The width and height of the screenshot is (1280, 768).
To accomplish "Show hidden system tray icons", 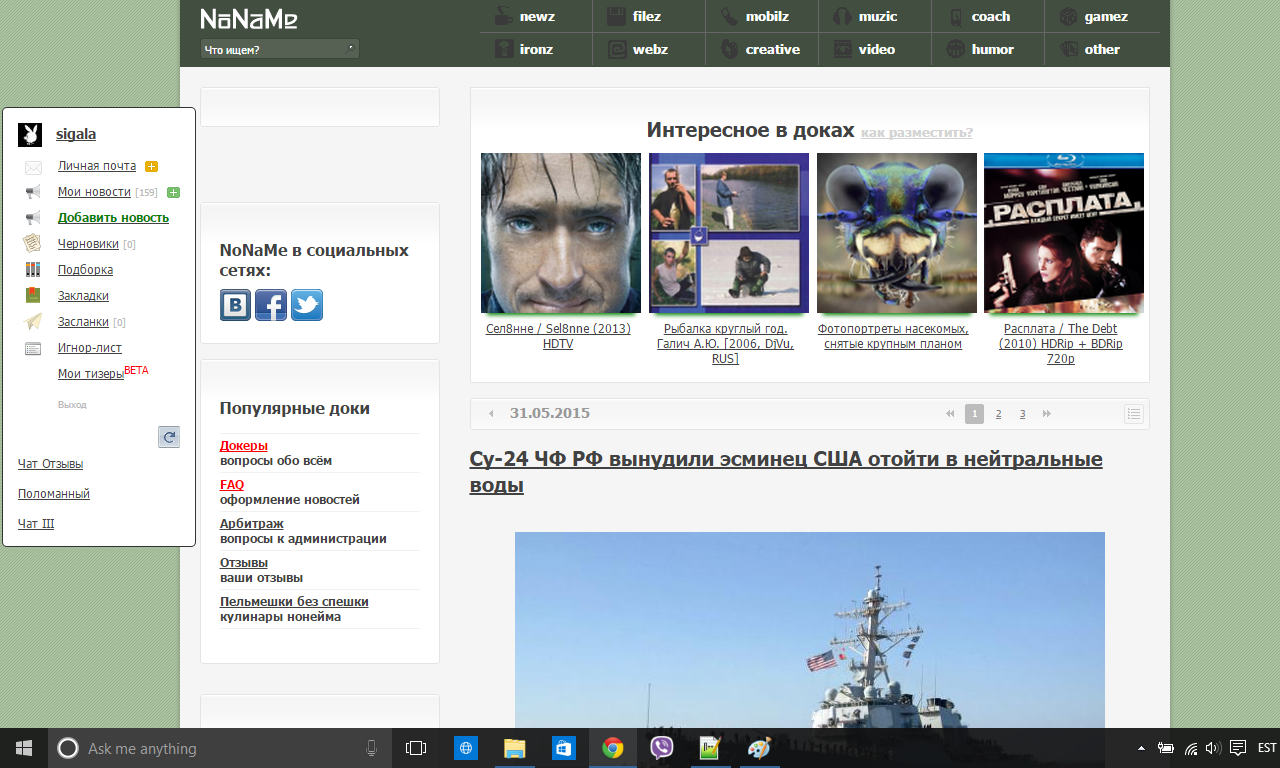I will click(x=1141, y=748).
